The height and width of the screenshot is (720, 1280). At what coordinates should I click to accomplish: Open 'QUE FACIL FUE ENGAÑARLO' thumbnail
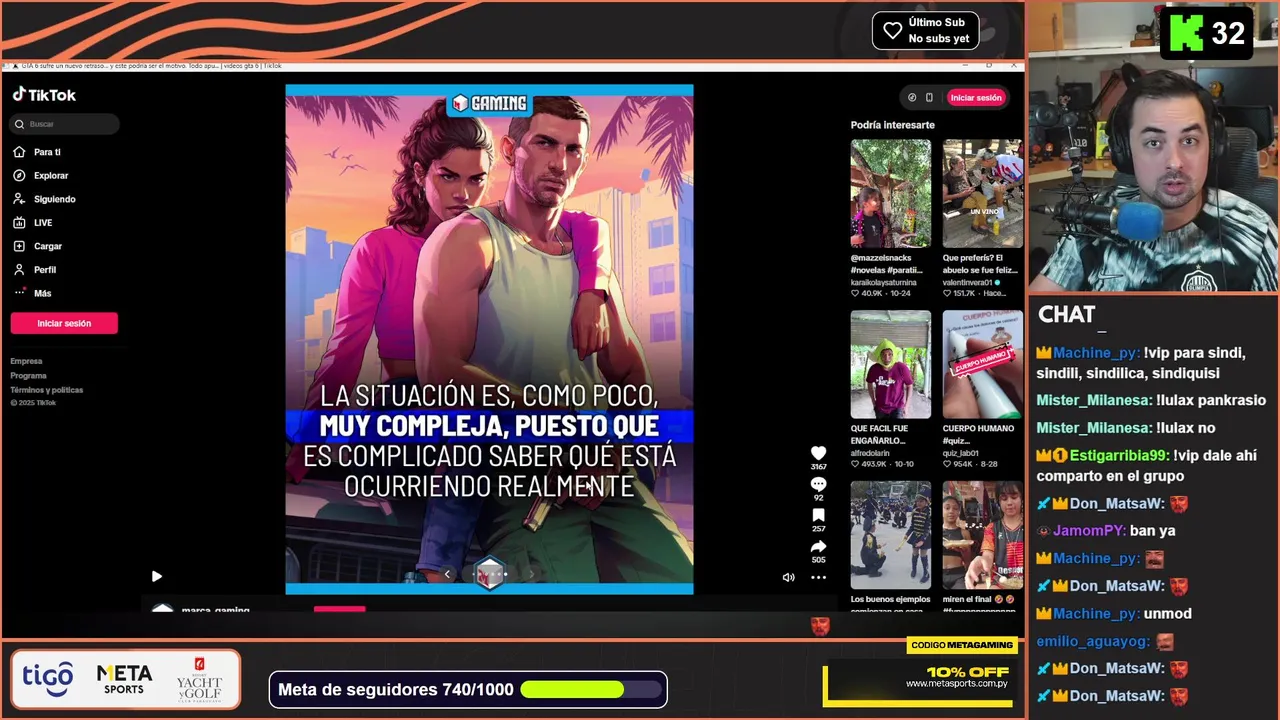(x=890, y=364)
